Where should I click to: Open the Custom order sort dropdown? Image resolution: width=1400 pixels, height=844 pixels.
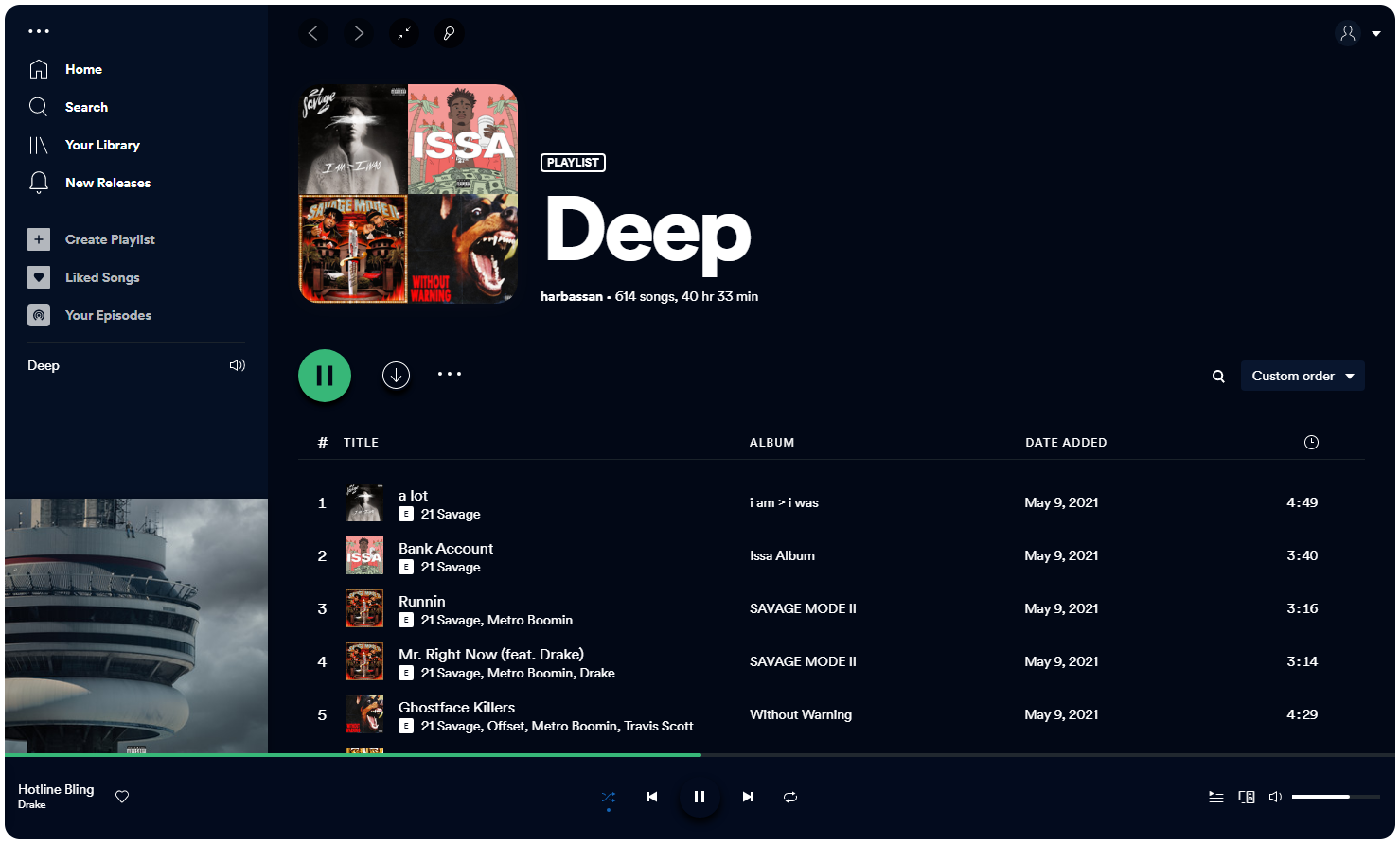[1303, 376]
